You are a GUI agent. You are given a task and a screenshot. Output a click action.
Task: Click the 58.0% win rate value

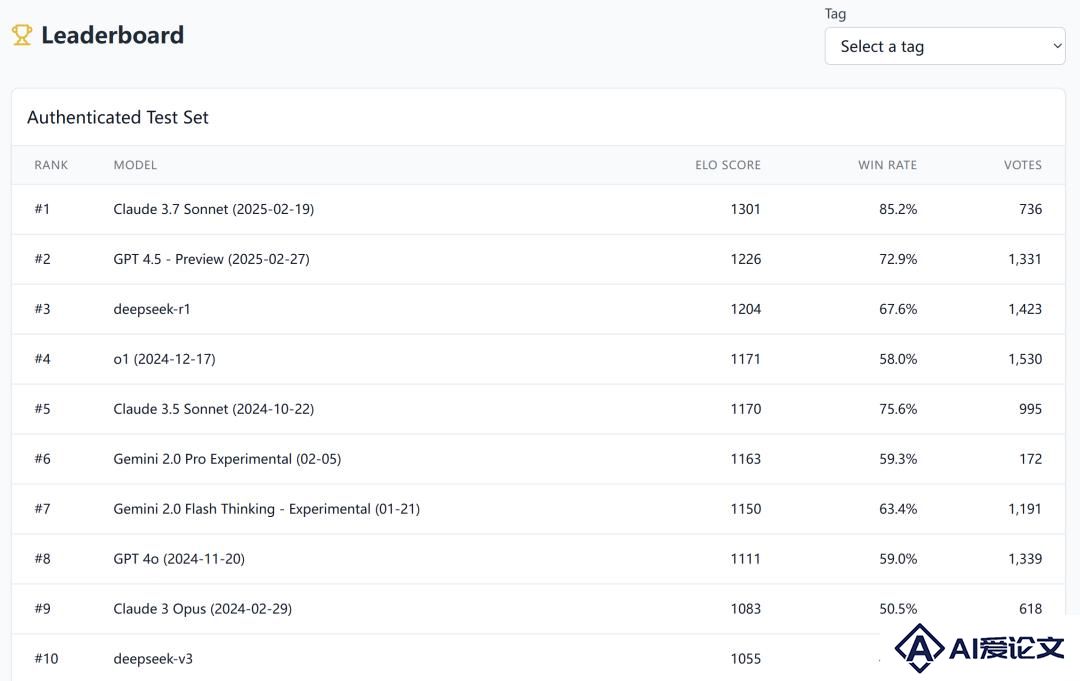pos(898,359)
